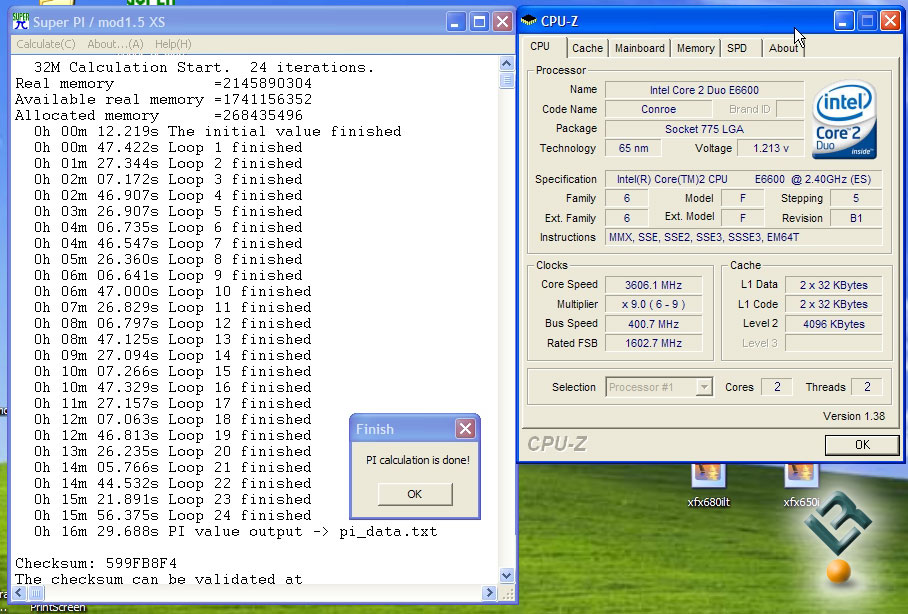Open the xfx680ilt desktop icon

coord(708,485)
